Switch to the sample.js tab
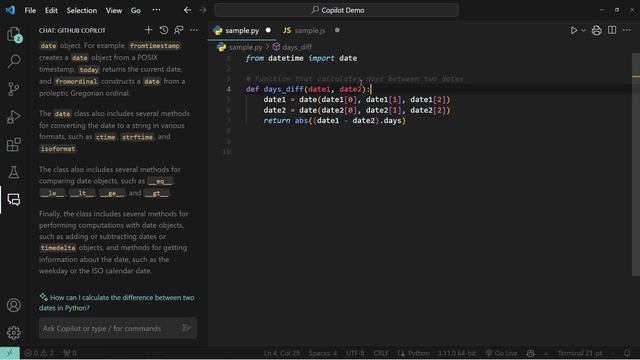640x360 pixels. point(310,31)
